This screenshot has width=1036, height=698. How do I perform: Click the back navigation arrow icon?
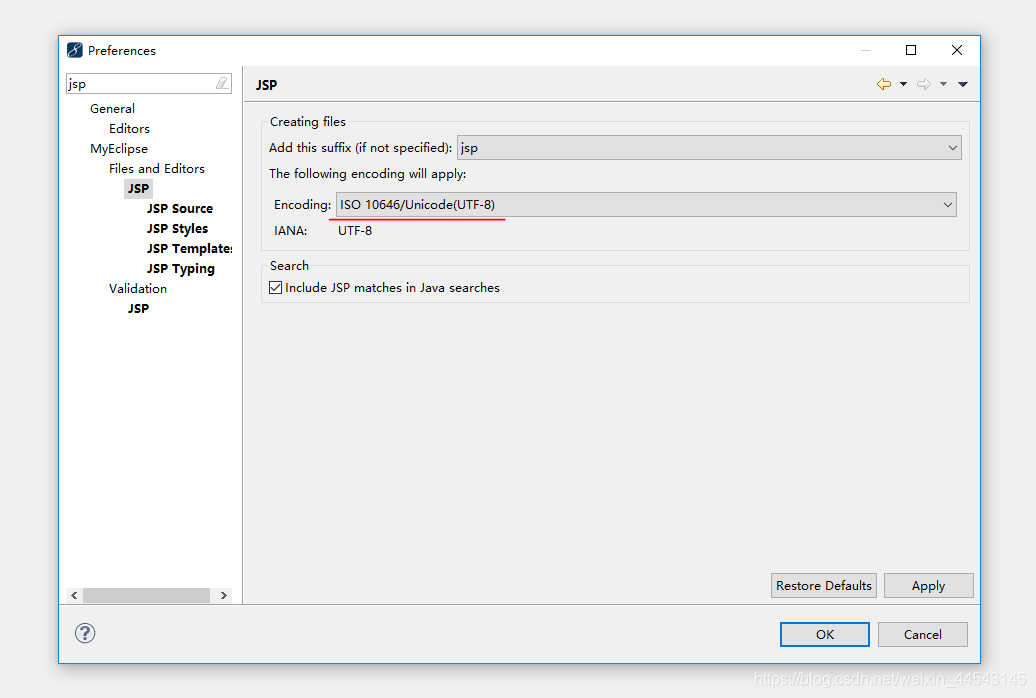(x=884, y=84)
